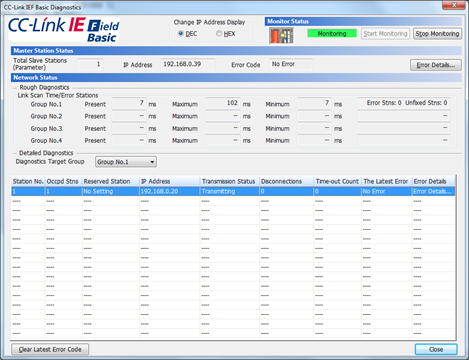Click Total Slave Stations value field
Image resolution: width=469 pixels, height=360 pixels.
tap(90, 64)
